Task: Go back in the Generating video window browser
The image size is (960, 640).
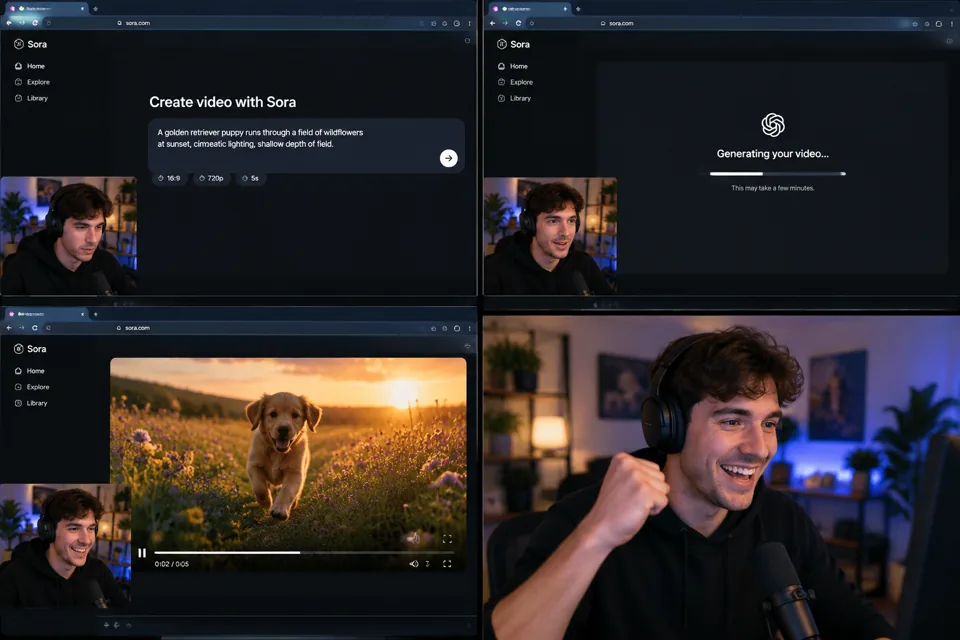Action: [x=492, y=23]
